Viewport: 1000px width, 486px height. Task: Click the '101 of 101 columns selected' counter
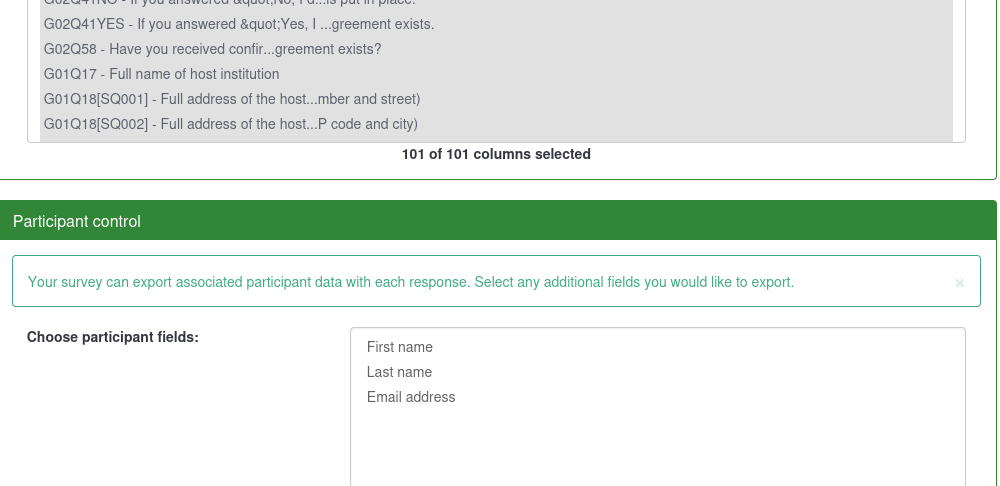[496, 154]
